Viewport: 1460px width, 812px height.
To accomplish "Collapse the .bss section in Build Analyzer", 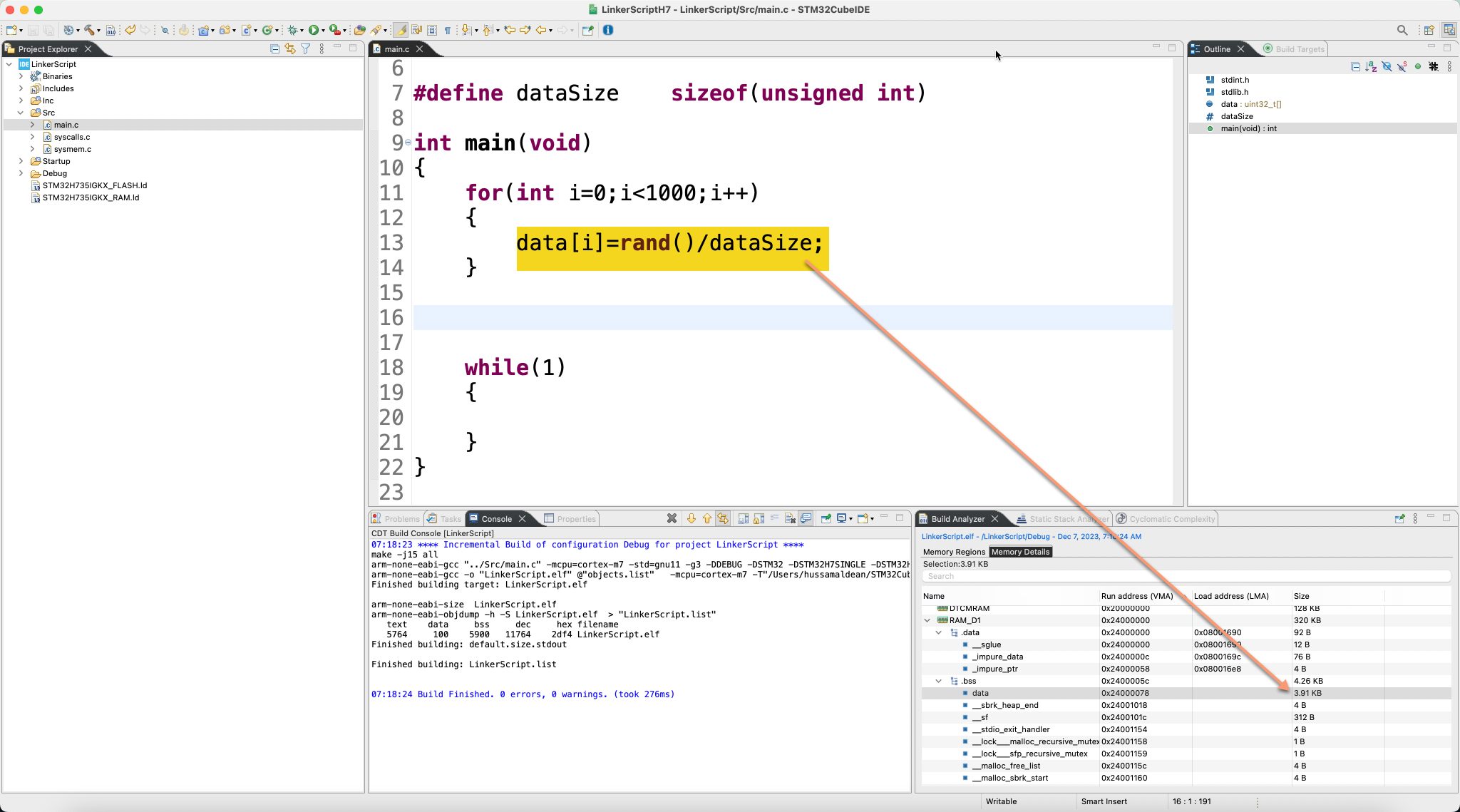I will tap(937, 681).
